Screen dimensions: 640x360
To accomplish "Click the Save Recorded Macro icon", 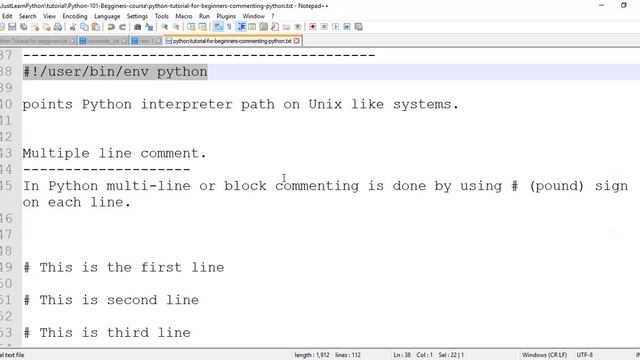I will tap(358, 27).
